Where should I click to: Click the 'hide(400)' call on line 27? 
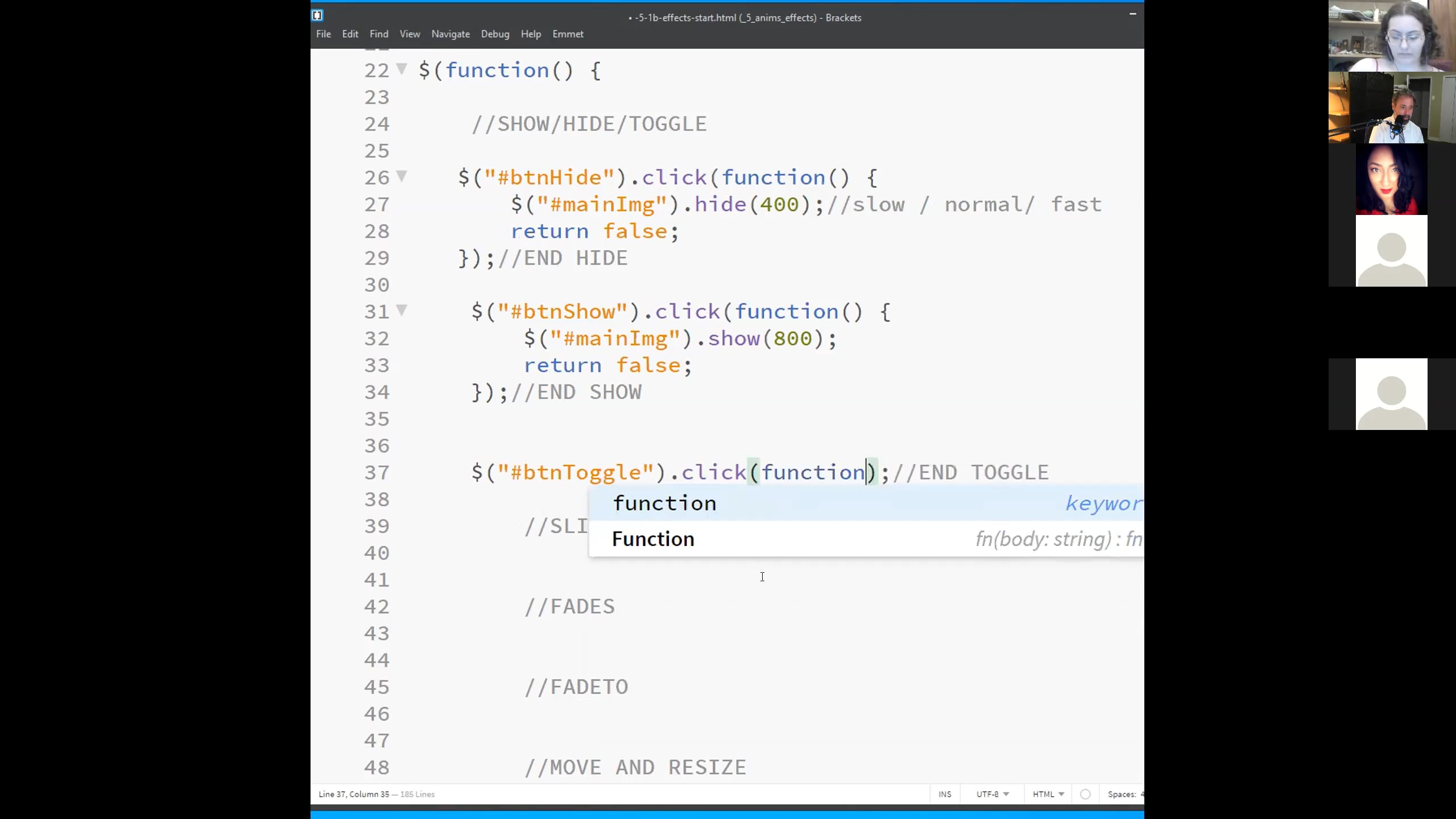[x=752, y=204]
